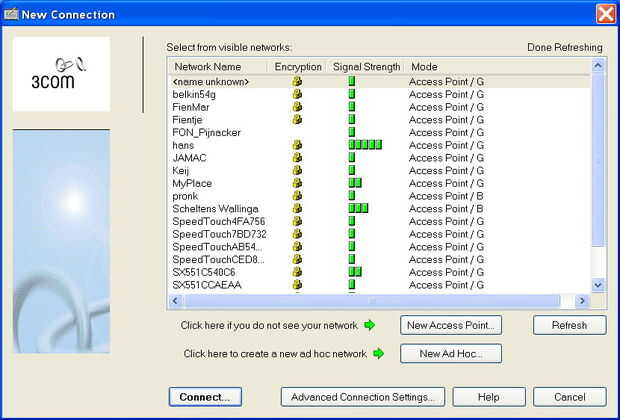Click the 3com logo
This screenshot has width=620, height=420.
[61, 74]
